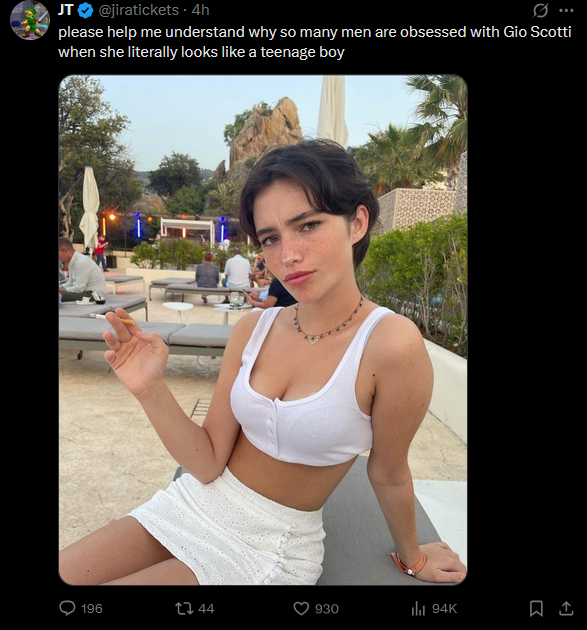The width and height of the screenshot is (587, 630).
Task: Click the 4h timestamp
Action: point(200,10)
